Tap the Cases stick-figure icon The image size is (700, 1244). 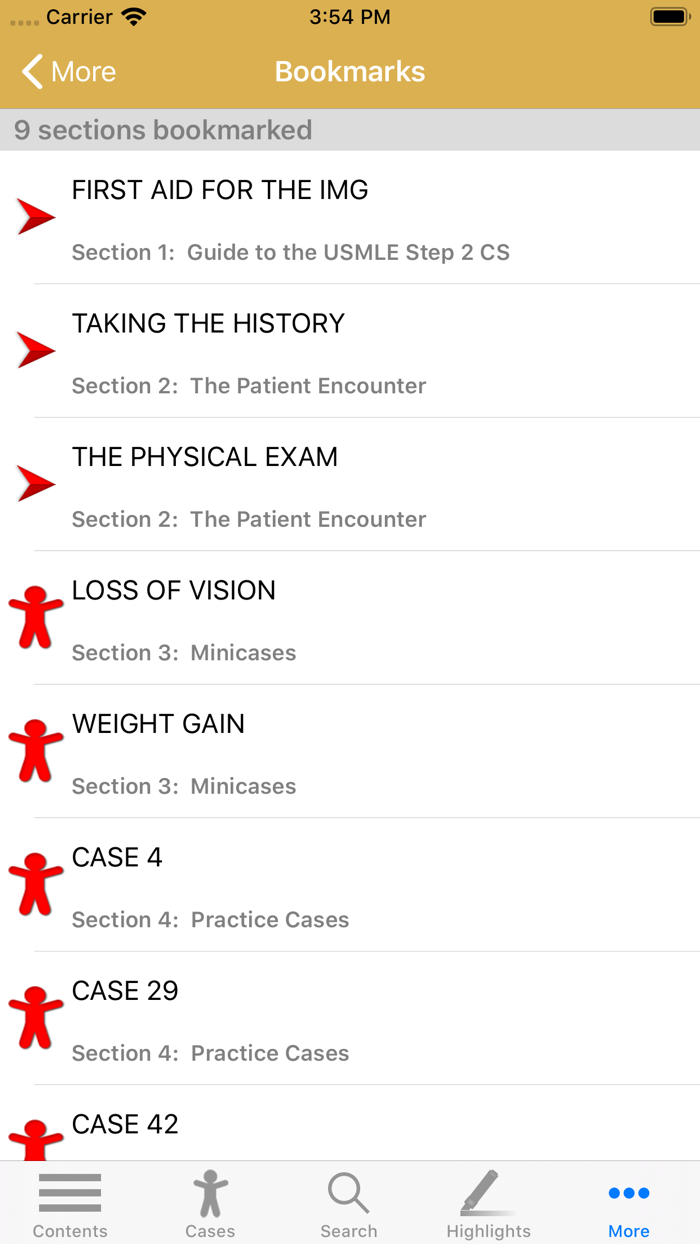209,1202
